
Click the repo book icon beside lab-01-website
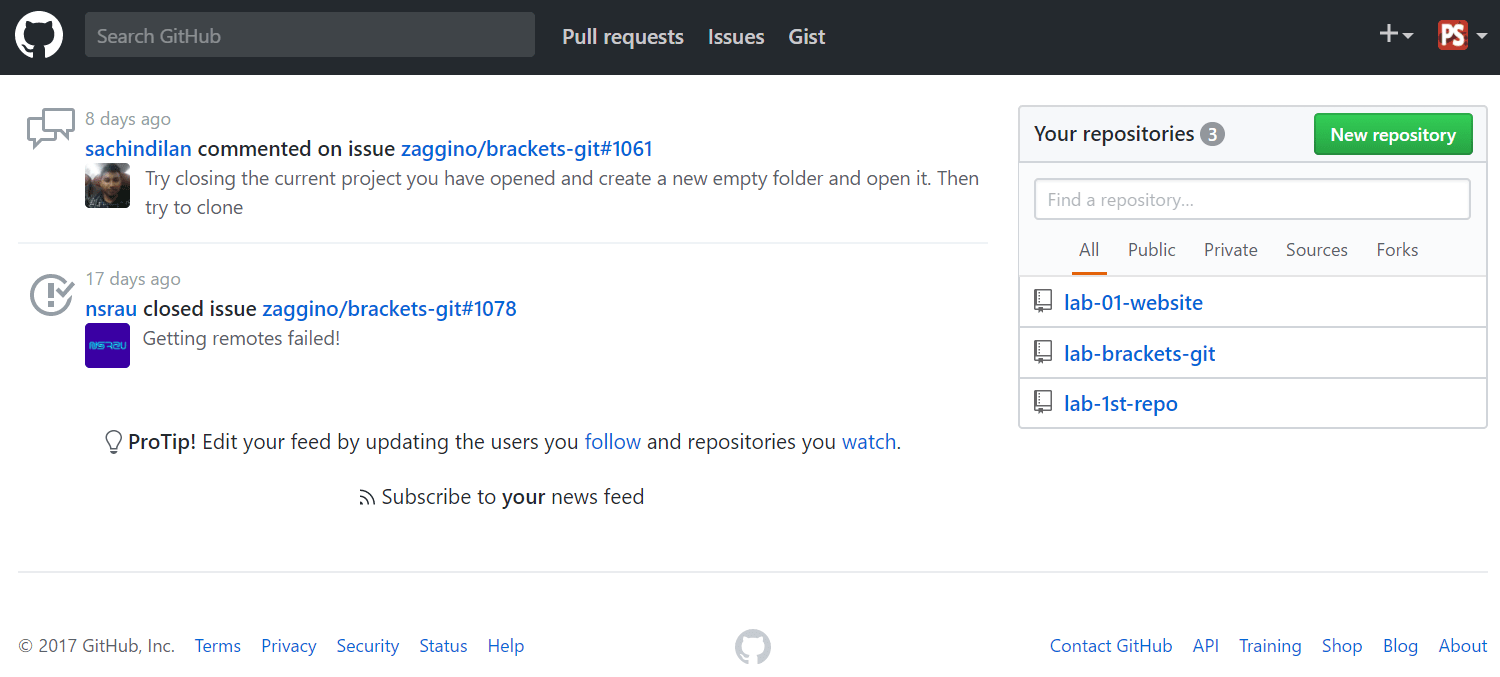point(1043,301)
